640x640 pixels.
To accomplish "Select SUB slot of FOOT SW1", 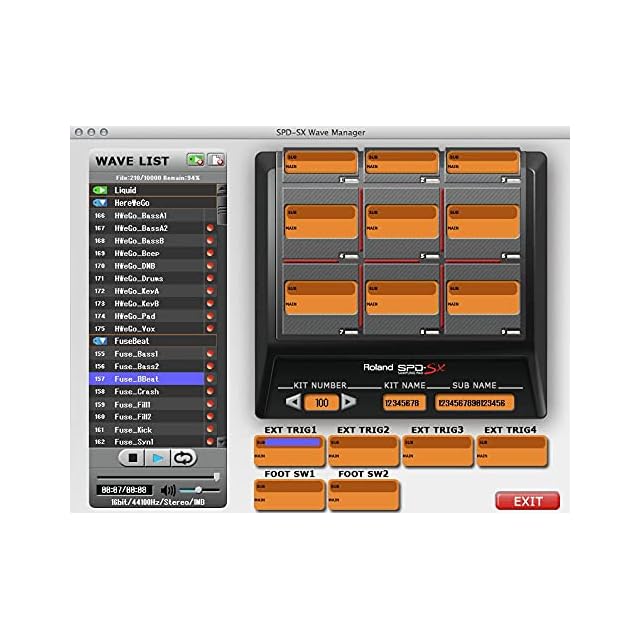I will point(289,487).
